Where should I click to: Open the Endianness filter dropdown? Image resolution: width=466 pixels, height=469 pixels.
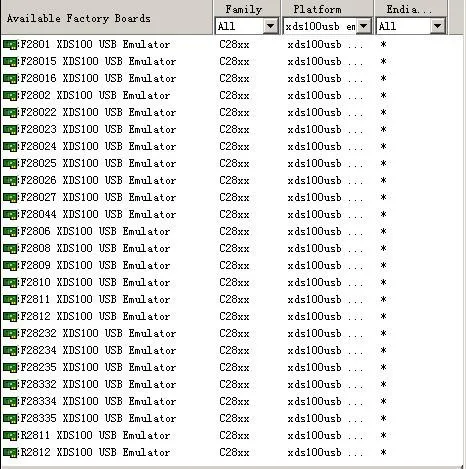point(411,26)
